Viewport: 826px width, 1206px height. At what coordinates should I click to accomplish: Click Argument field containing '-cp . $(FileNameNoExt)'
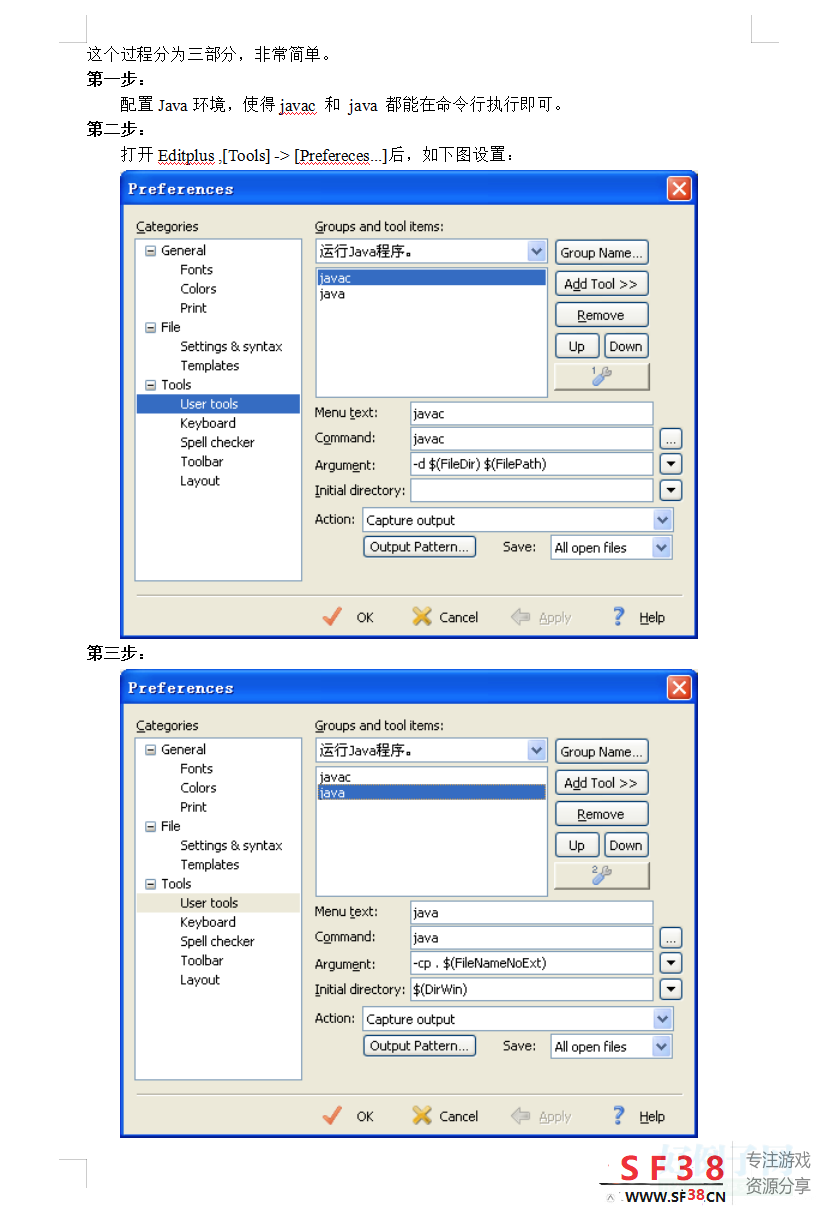(531, 963)
